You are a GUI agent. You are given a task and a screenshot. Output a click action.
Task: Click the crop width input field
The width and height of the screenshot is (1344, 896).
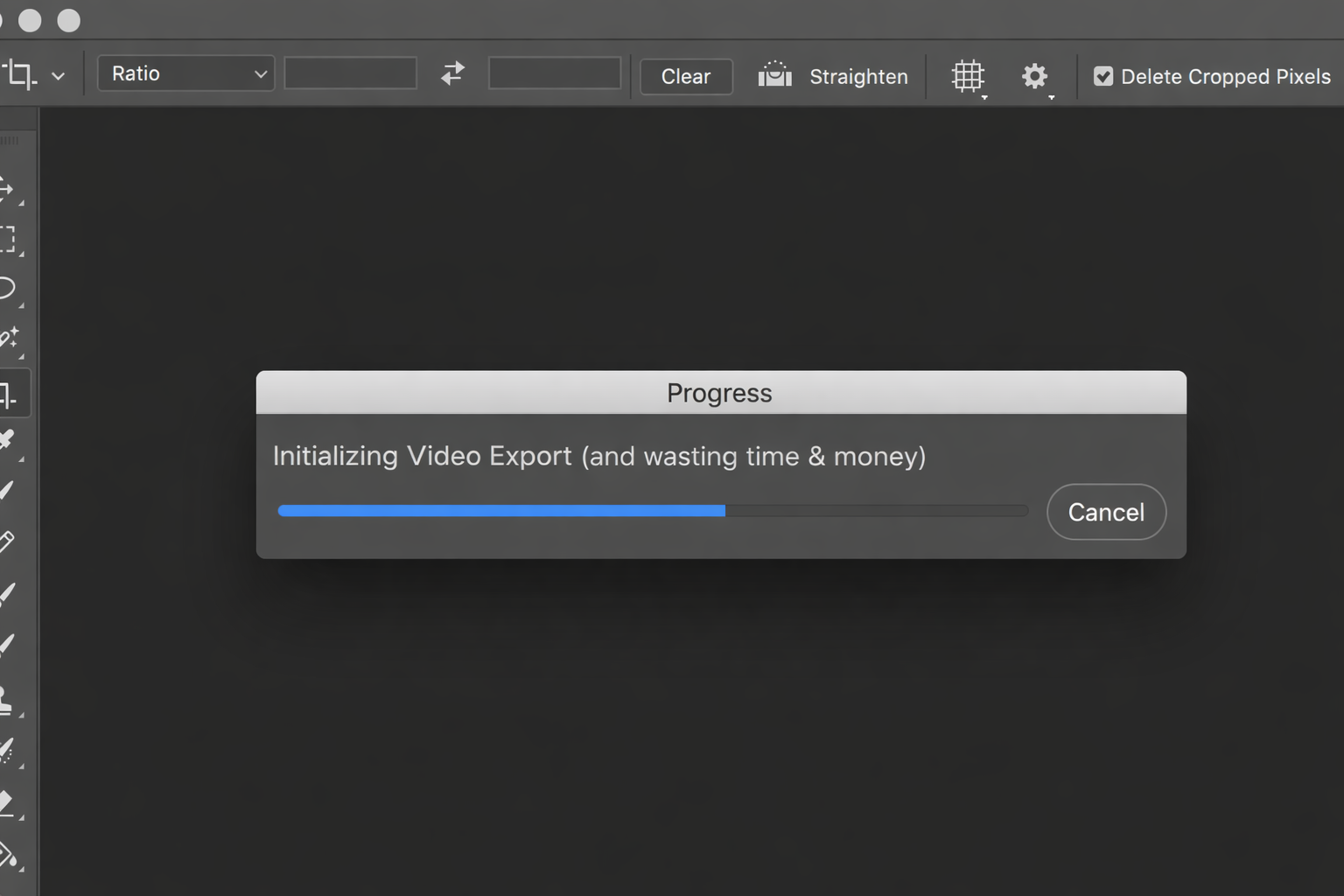click(350, 73)
